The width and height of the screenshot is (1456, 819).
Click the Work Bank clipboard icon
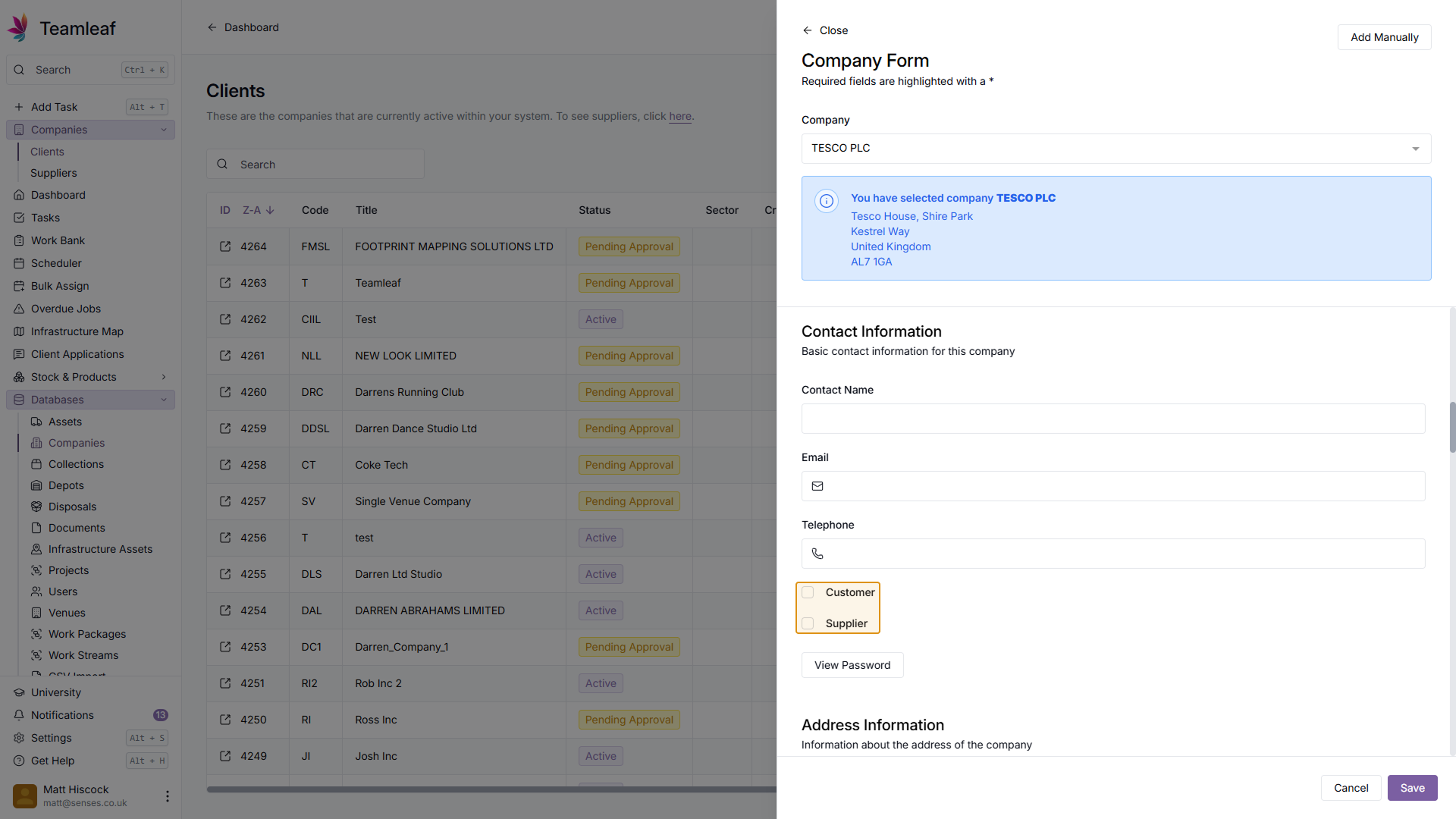pos(19,240)
